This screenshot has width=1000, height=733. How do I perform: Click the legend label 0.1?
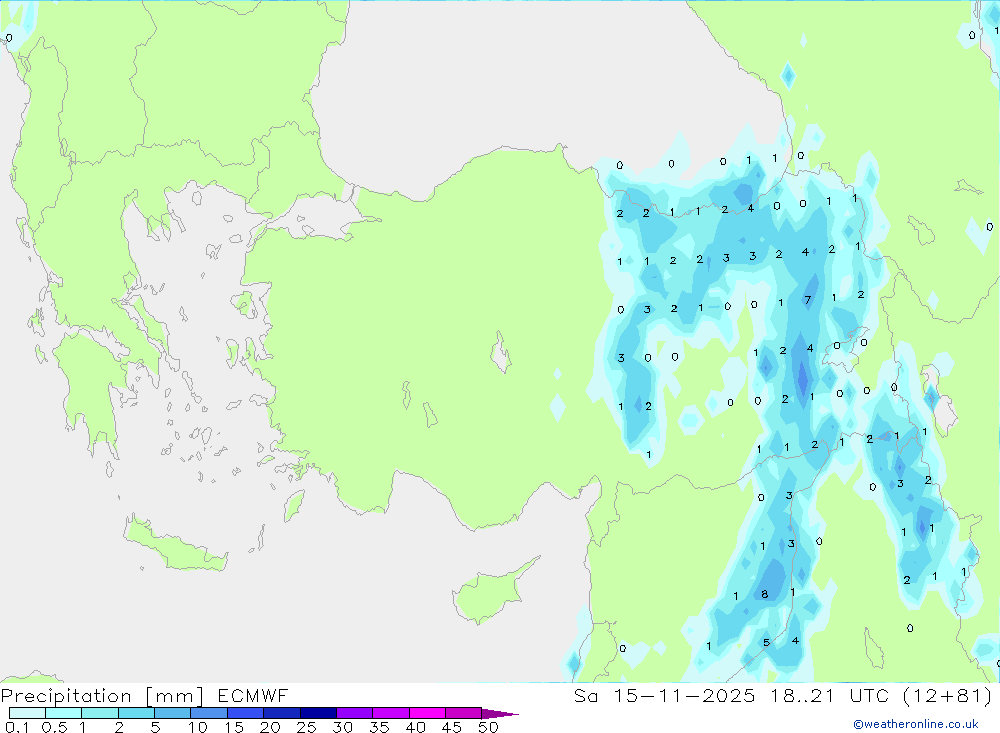[17, 727]
